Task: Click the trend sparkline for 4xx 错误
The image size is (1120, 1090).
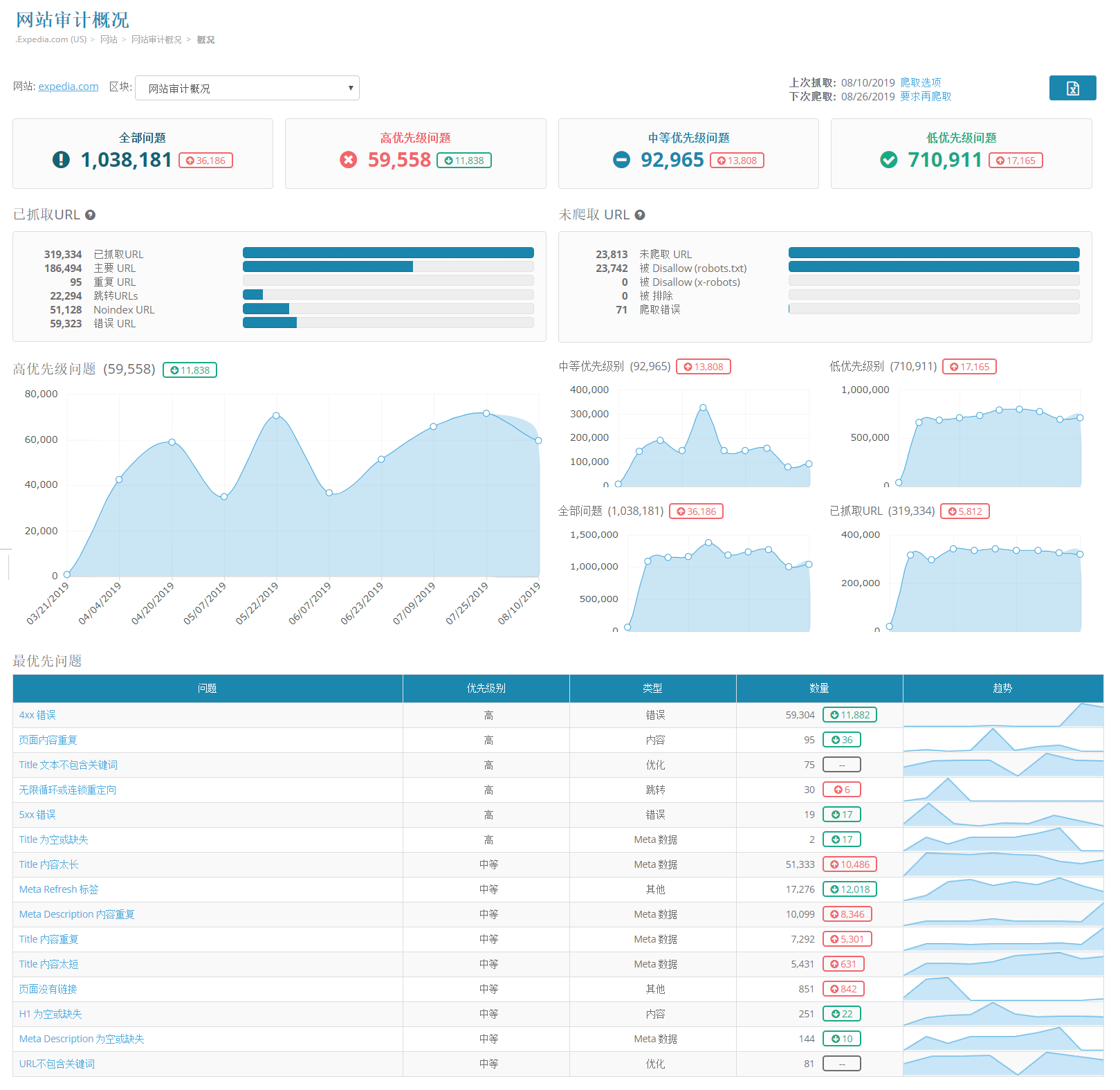Action: [x=1003, y=715]
